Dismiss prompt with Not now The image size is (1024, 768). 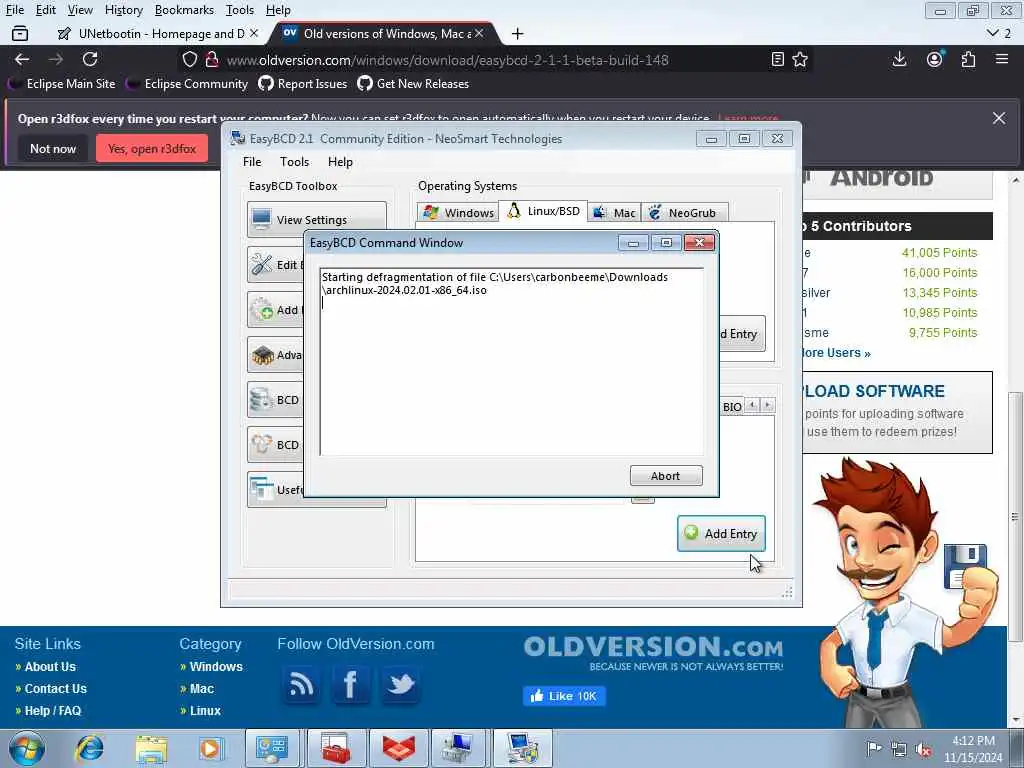click(x=53, y=148)
